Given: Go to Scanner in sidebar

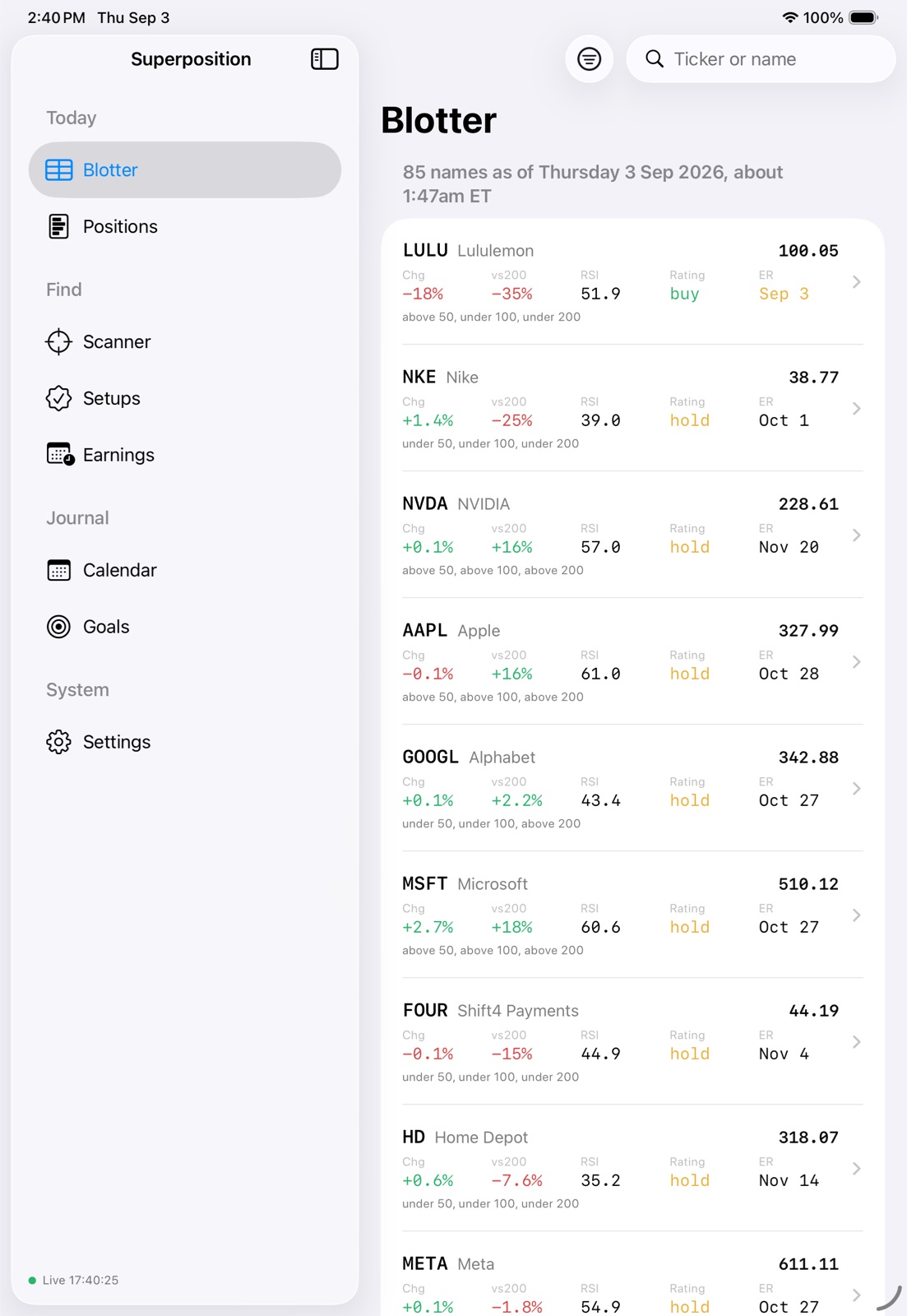Looking at the screenshot, I should (185, 341).
